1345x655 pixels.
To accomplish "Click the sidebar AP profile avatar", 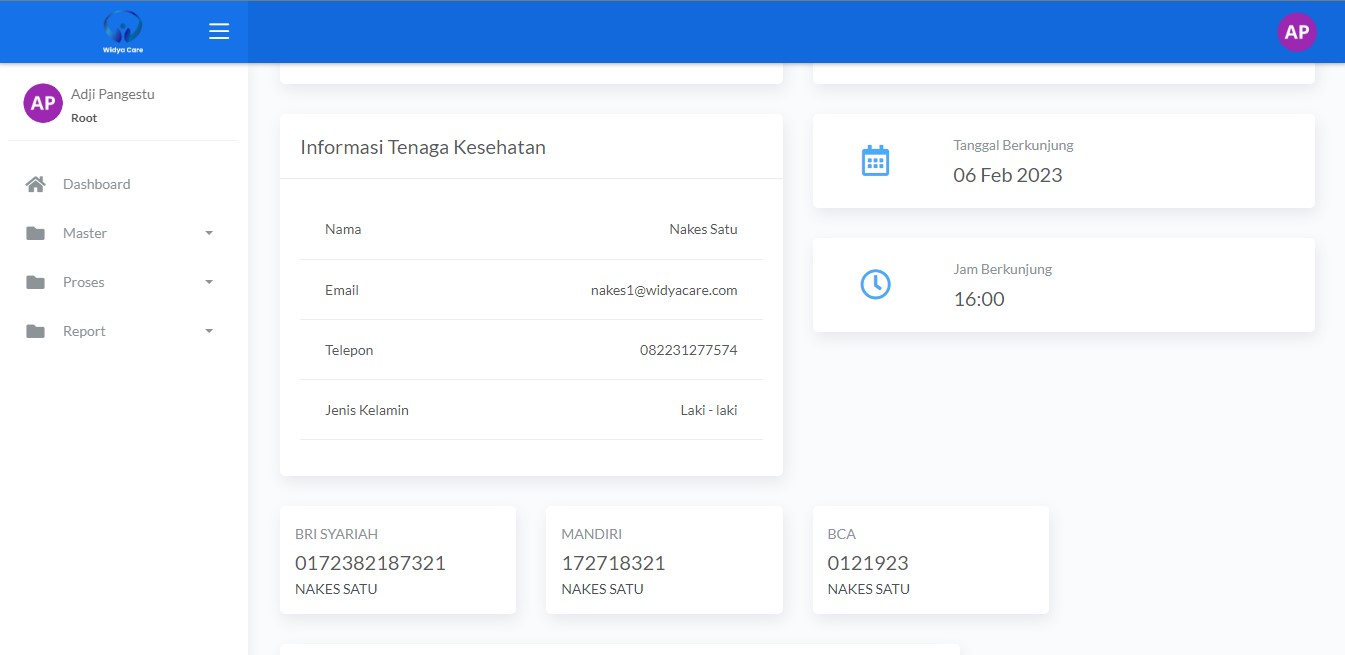I will 43,103.
